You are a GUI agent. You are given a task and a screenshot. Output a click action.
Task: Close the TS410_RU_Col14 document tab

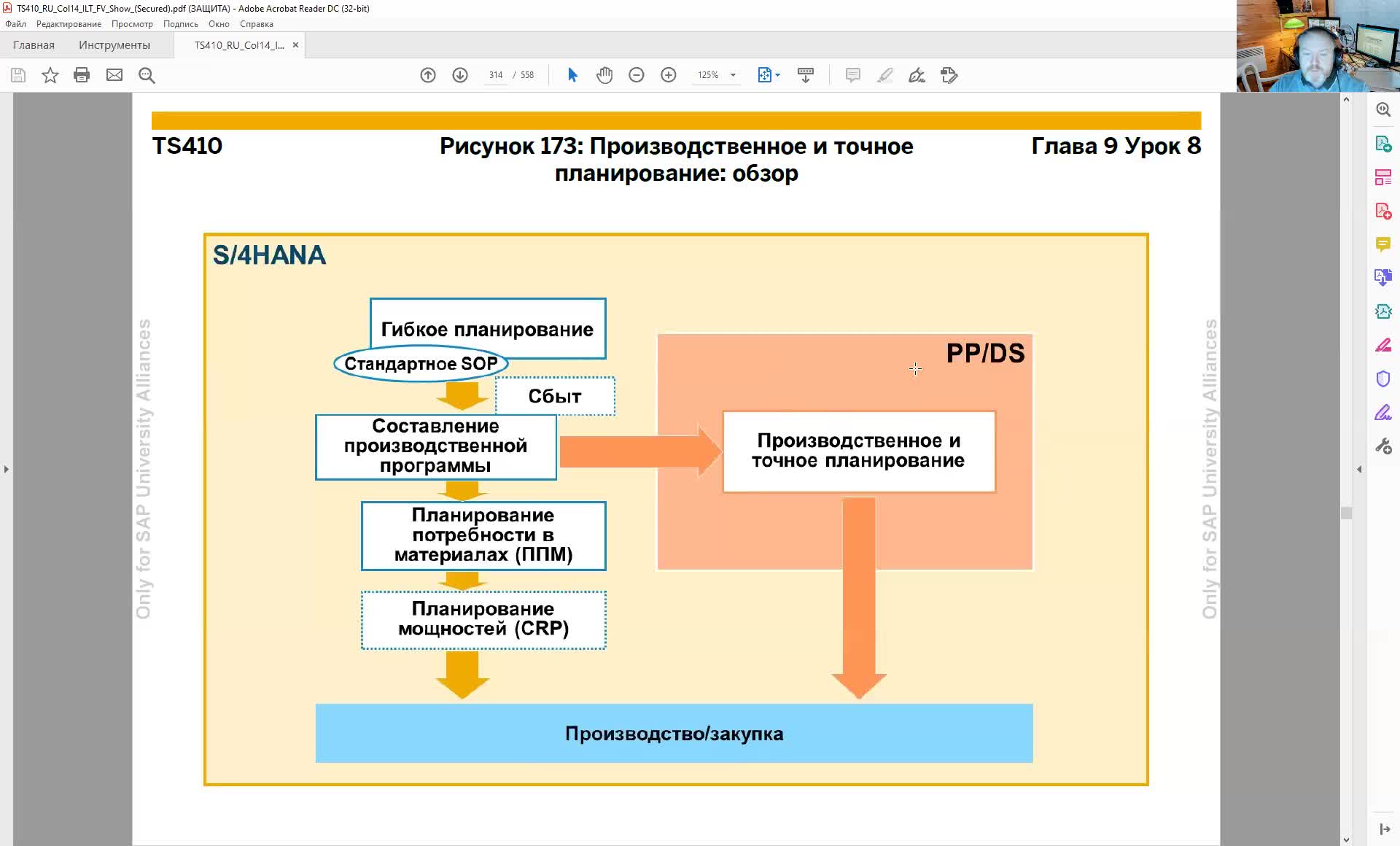295,45
